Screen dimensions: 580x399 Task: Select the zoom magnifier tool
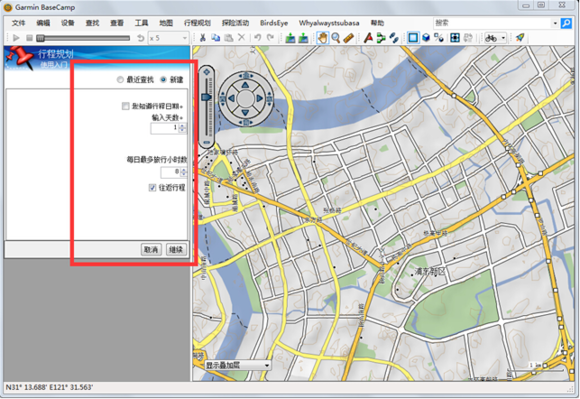tap(335, 38)
